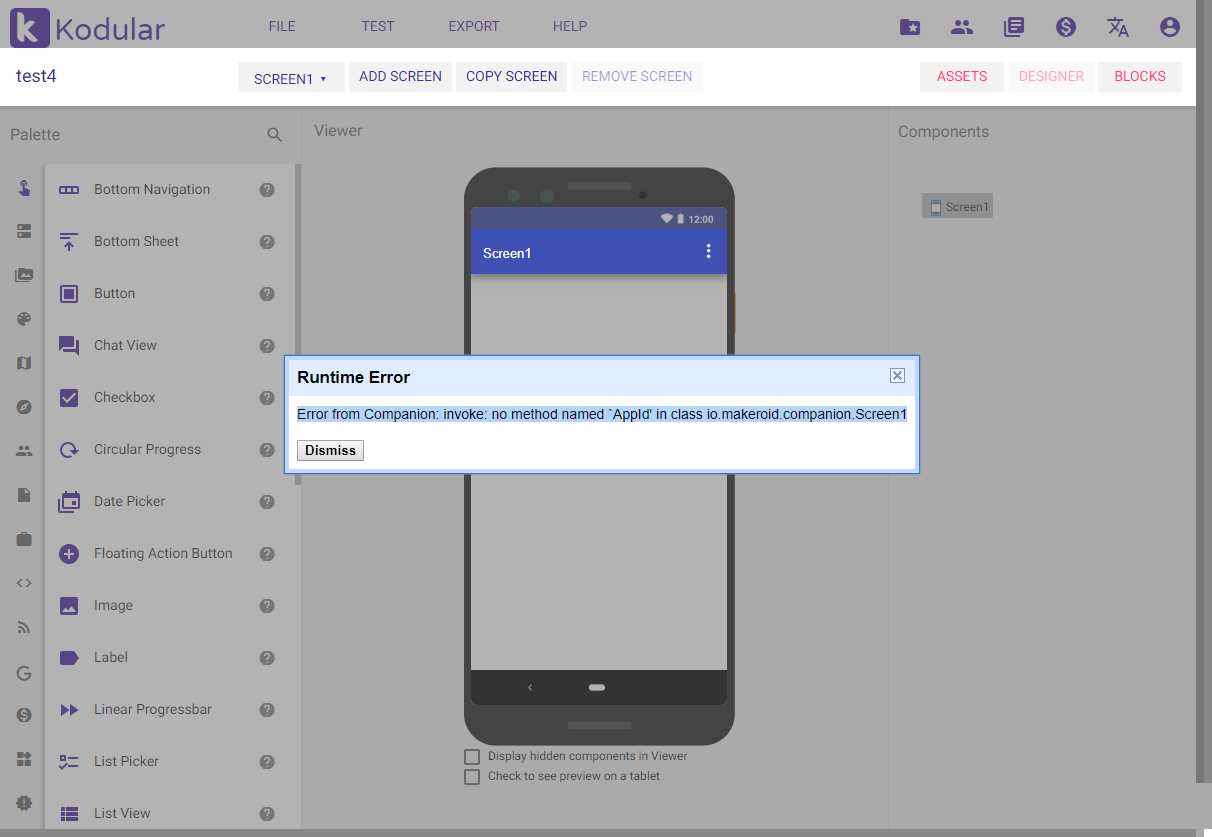Click the phone preview three-dot menu

pyautogui.click(x=708, y=252)
